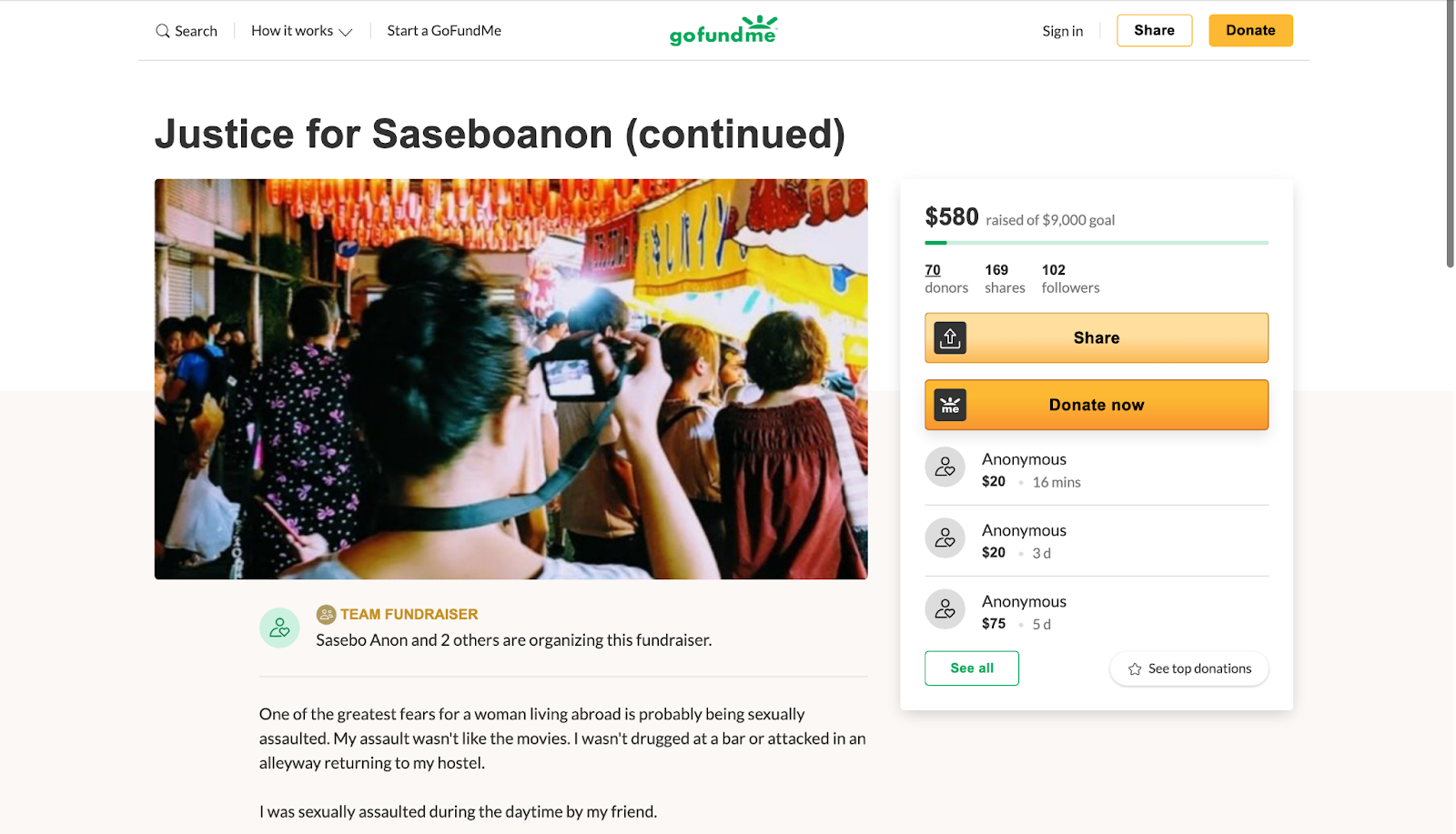Click the upload icon on Share button

click(950, 338)
